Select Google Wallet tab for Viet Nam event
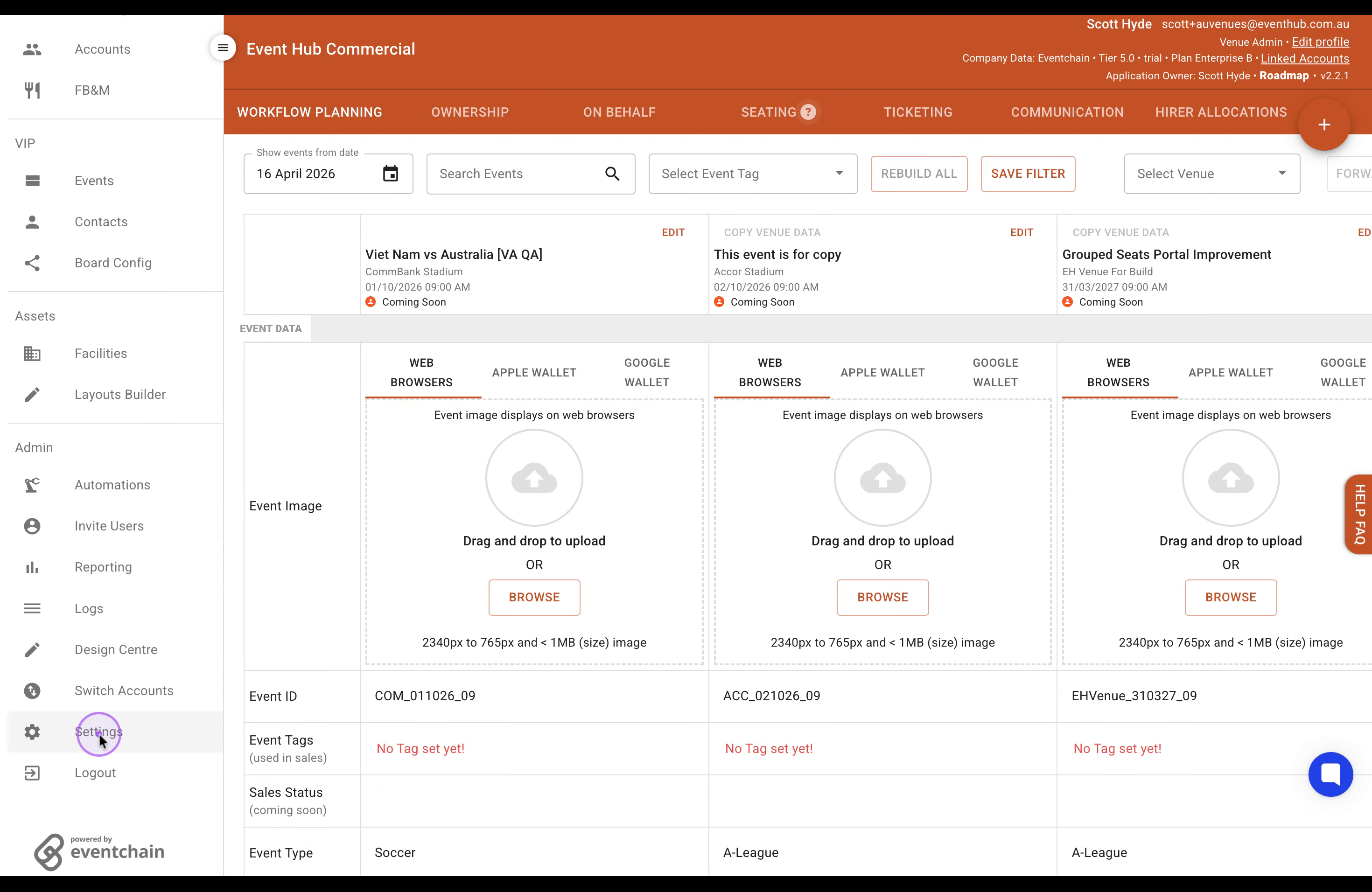 tap(647, 373)
